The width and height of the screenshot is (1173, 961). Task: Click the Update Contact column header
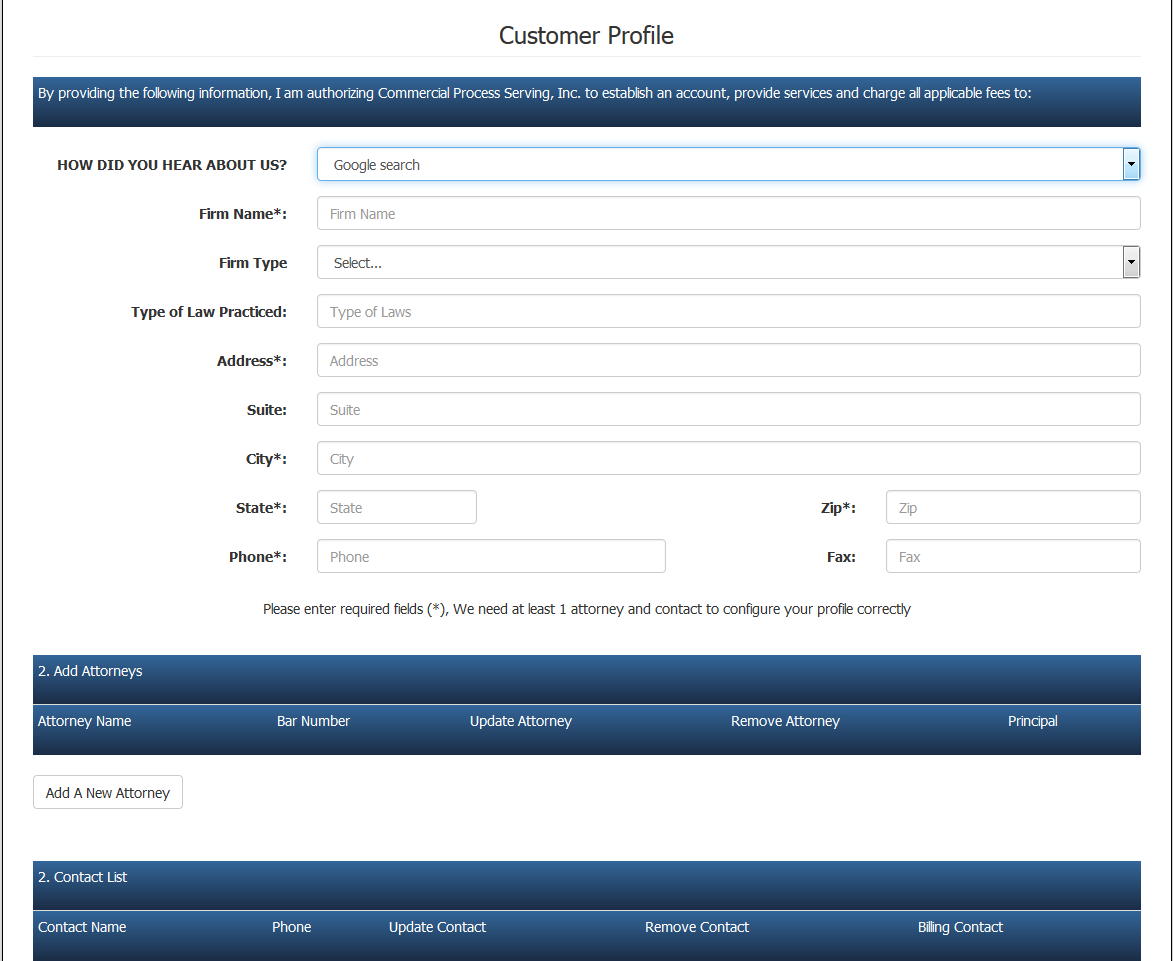(438, 927)
